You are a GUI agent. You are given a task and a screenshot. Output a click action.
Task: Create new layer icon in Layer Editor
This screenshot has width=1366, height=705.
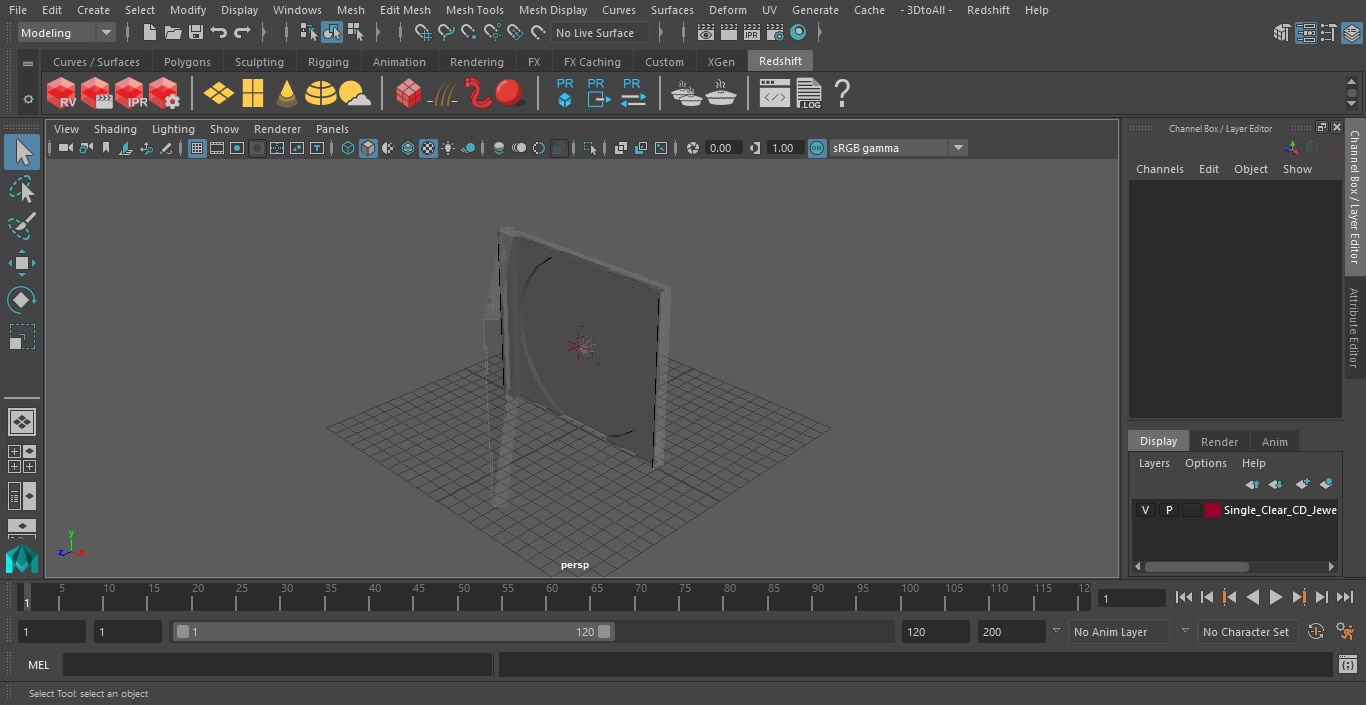click(1302, 484)
